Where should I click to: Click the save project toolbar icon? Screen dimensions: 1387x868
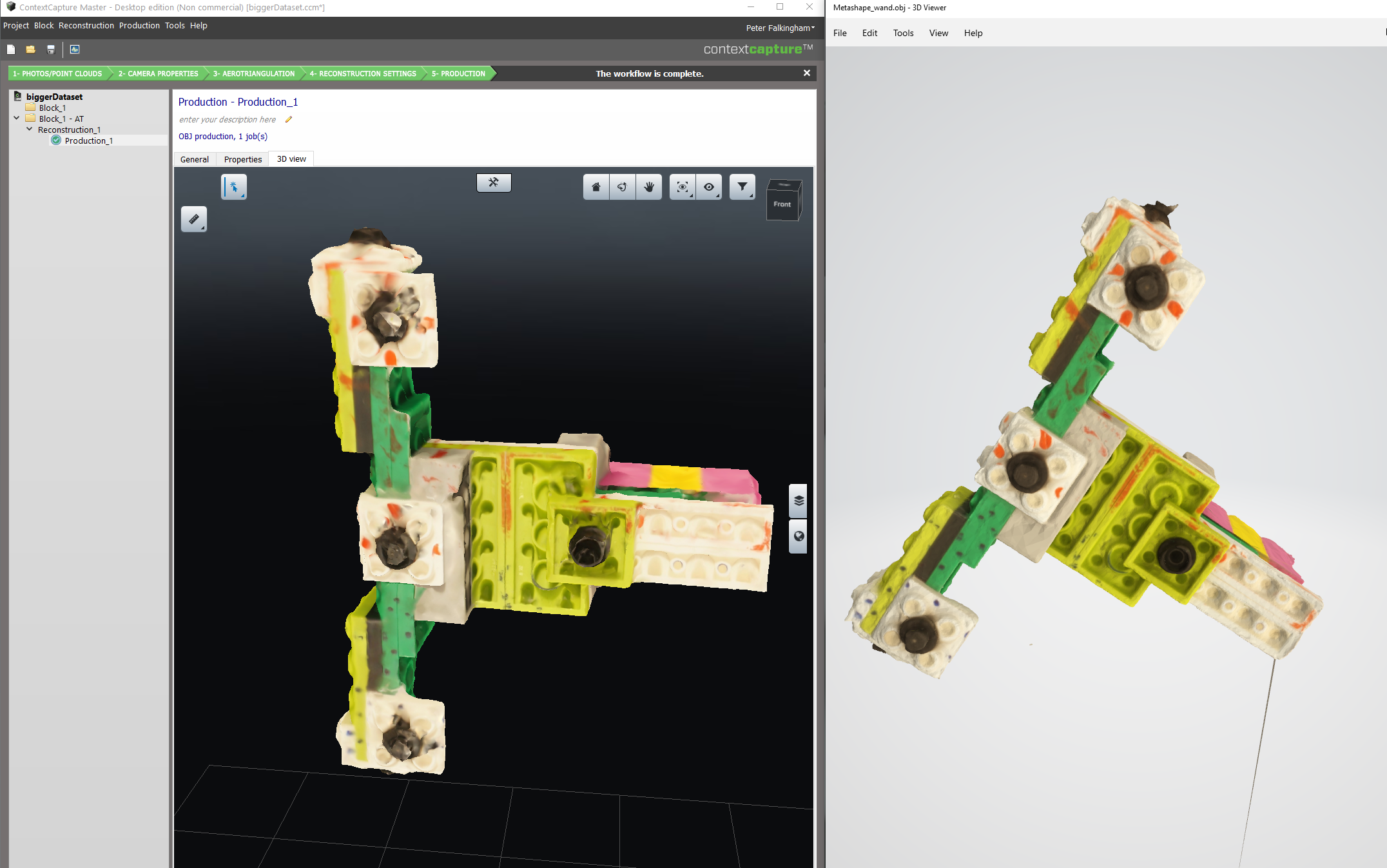pyautogui.click(x=51, y=50)
